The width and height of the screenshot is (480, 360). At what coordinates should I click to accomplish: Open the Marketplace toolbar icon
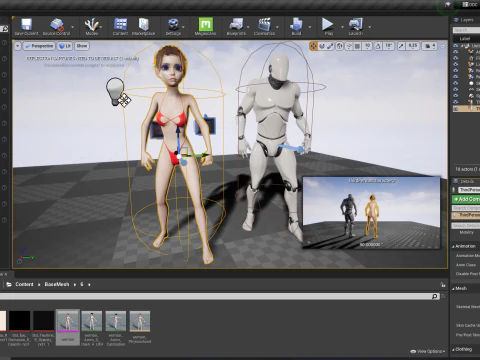pyautogui.click(x=144, y=27)
